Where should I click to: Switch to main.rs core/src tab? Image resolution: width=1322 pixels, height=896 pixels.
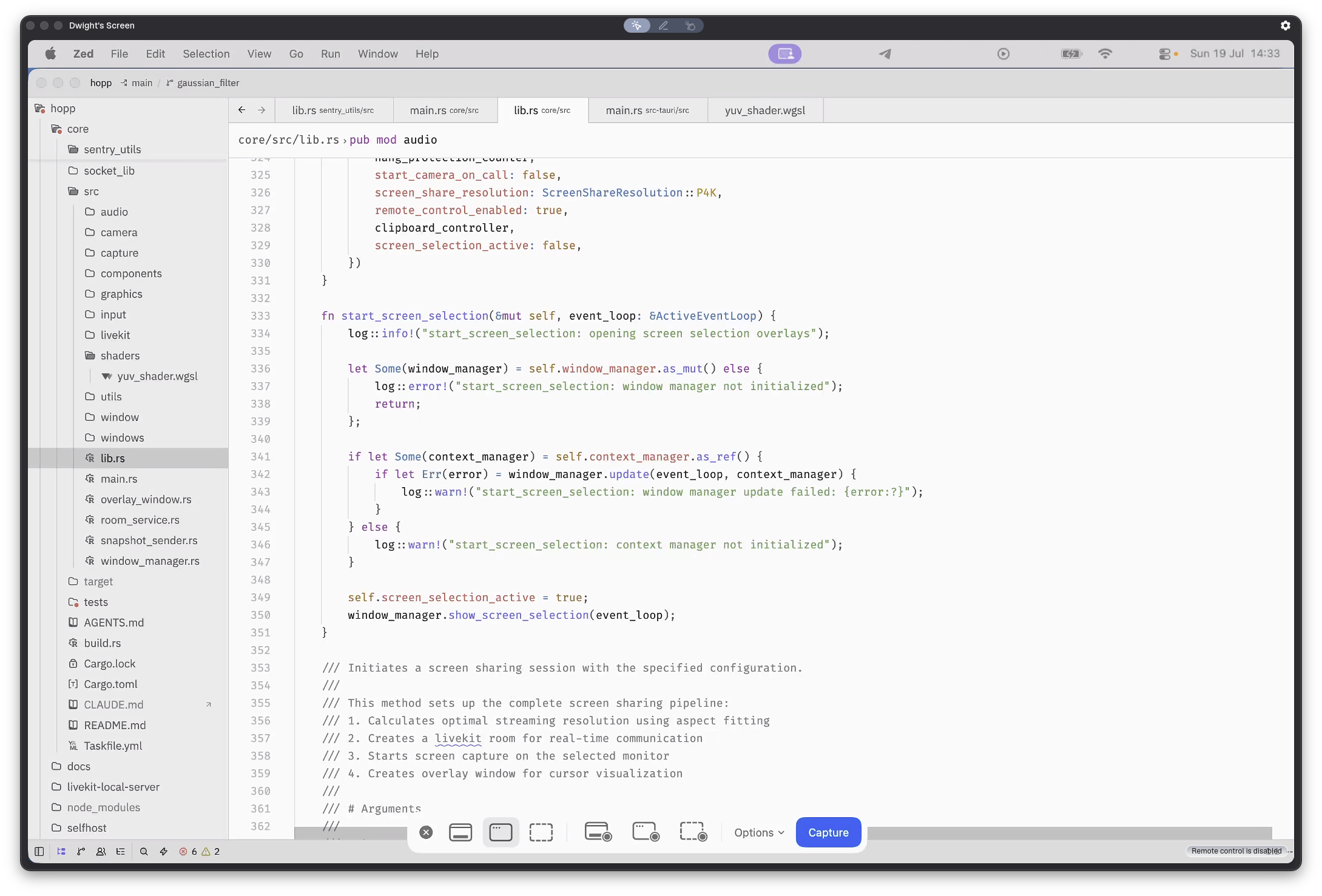[x=445, y=110]
